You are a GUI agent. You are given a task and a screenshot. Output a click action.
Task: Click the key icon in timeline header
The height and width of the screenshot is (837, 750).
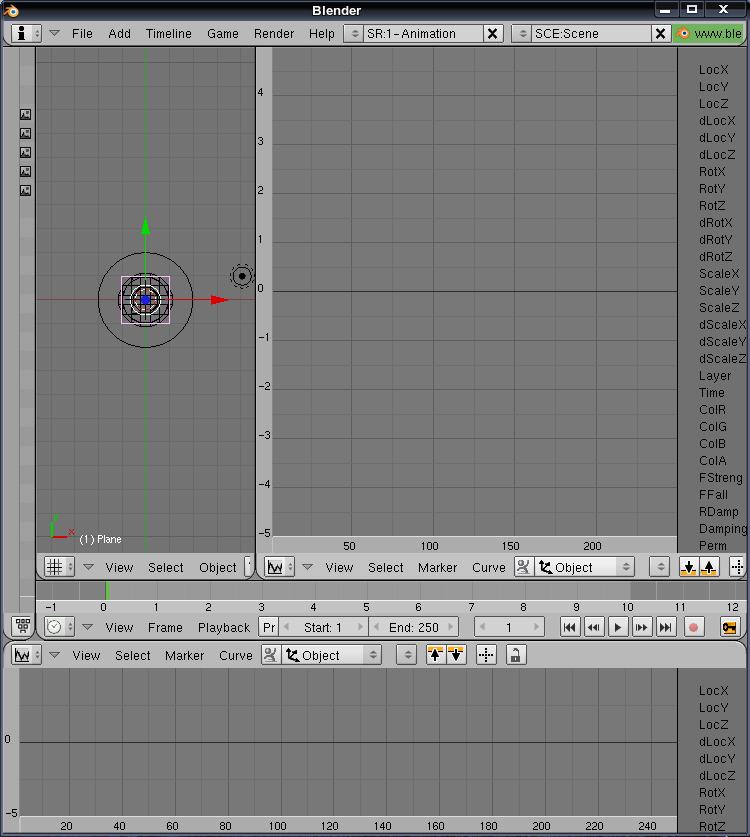729,627
